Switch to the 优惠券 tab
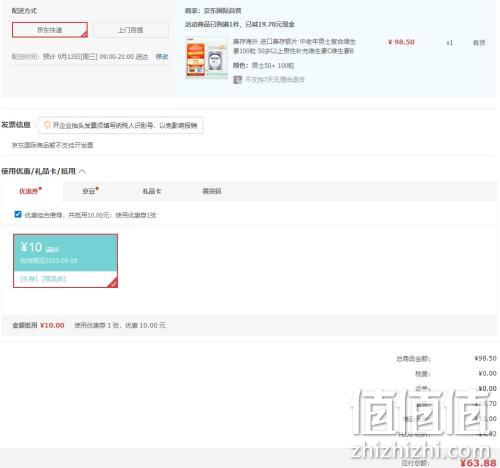This screenshot has width=500, height=468. 30,191
